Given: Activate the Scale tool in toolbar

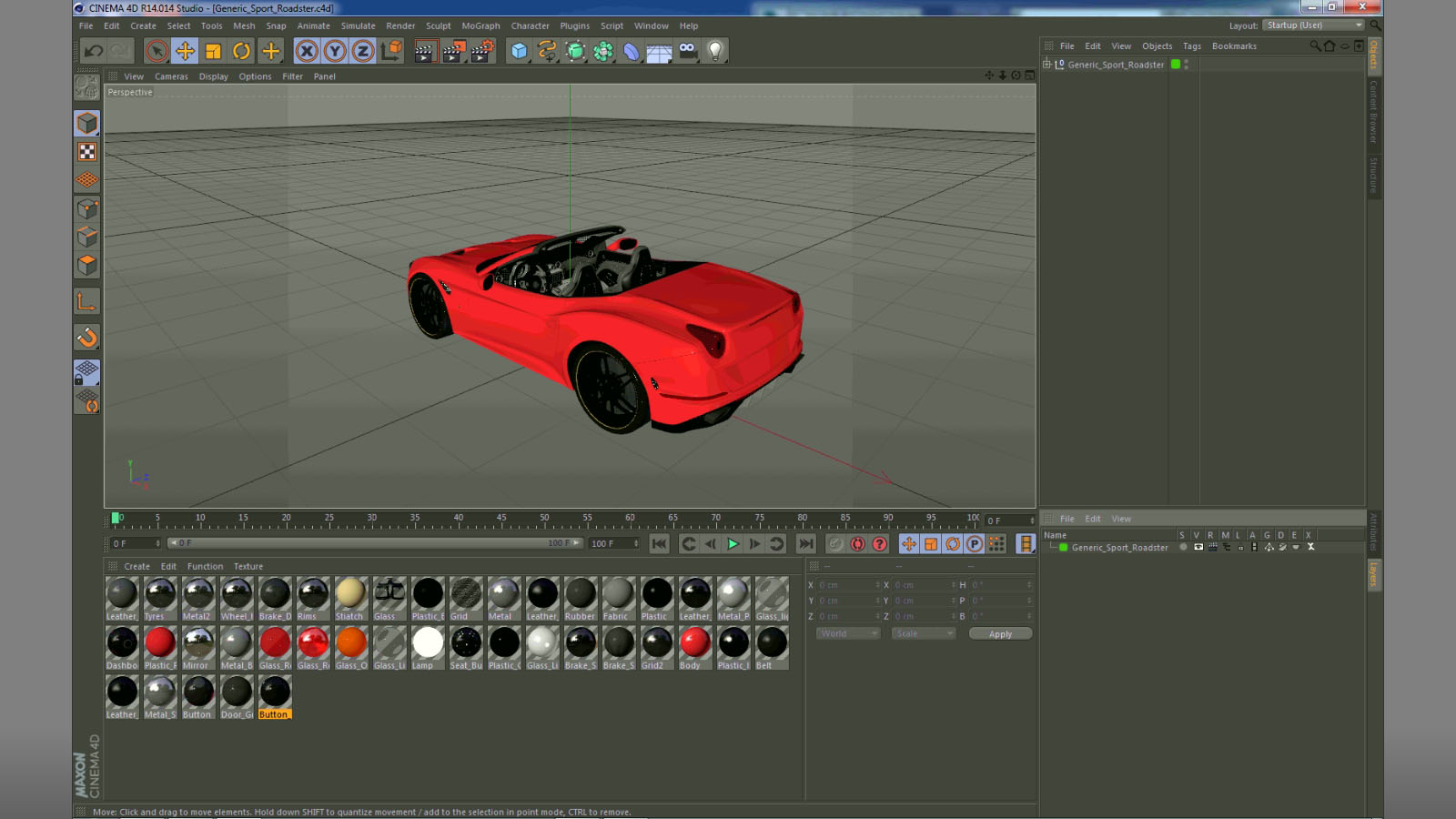Looking at the screenshot, I should (213, 51).
